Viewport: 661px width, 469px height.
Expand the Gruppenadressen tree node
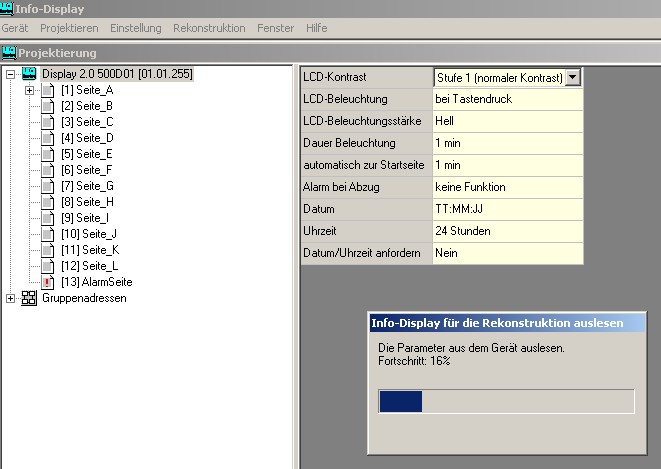coord(11,298)
